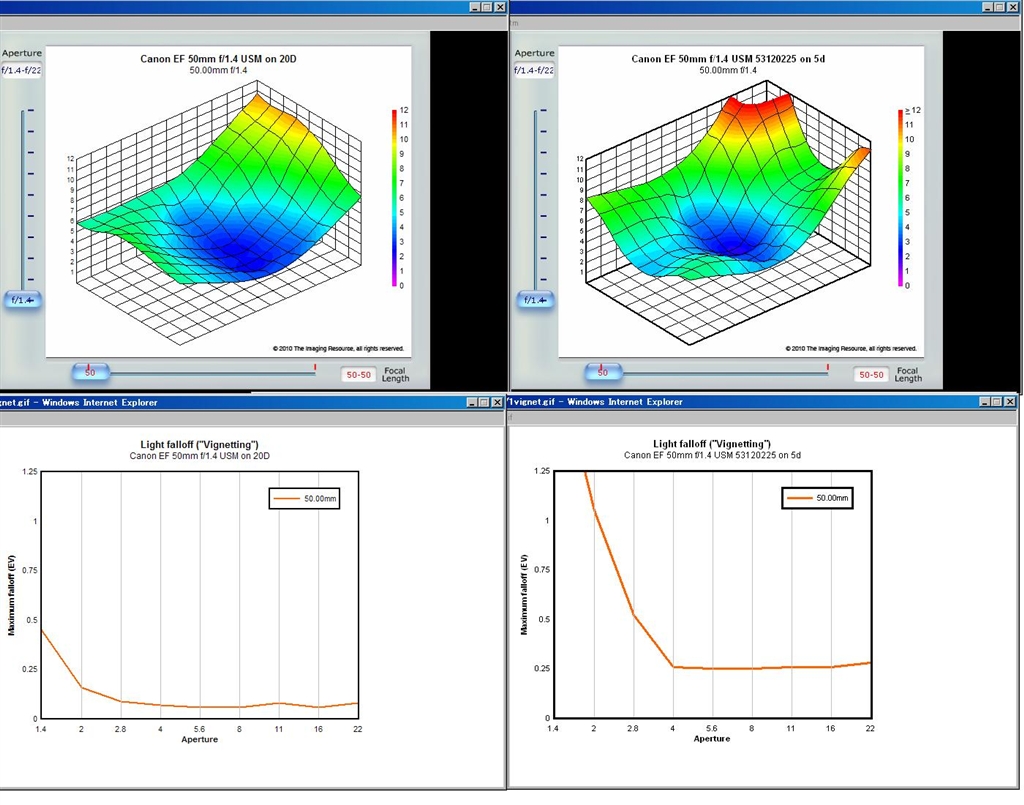The width and height of the screenshot is (1024, 805).
Task: Maximize the 5d surface chart window
Action: [x=1000, y=7]
